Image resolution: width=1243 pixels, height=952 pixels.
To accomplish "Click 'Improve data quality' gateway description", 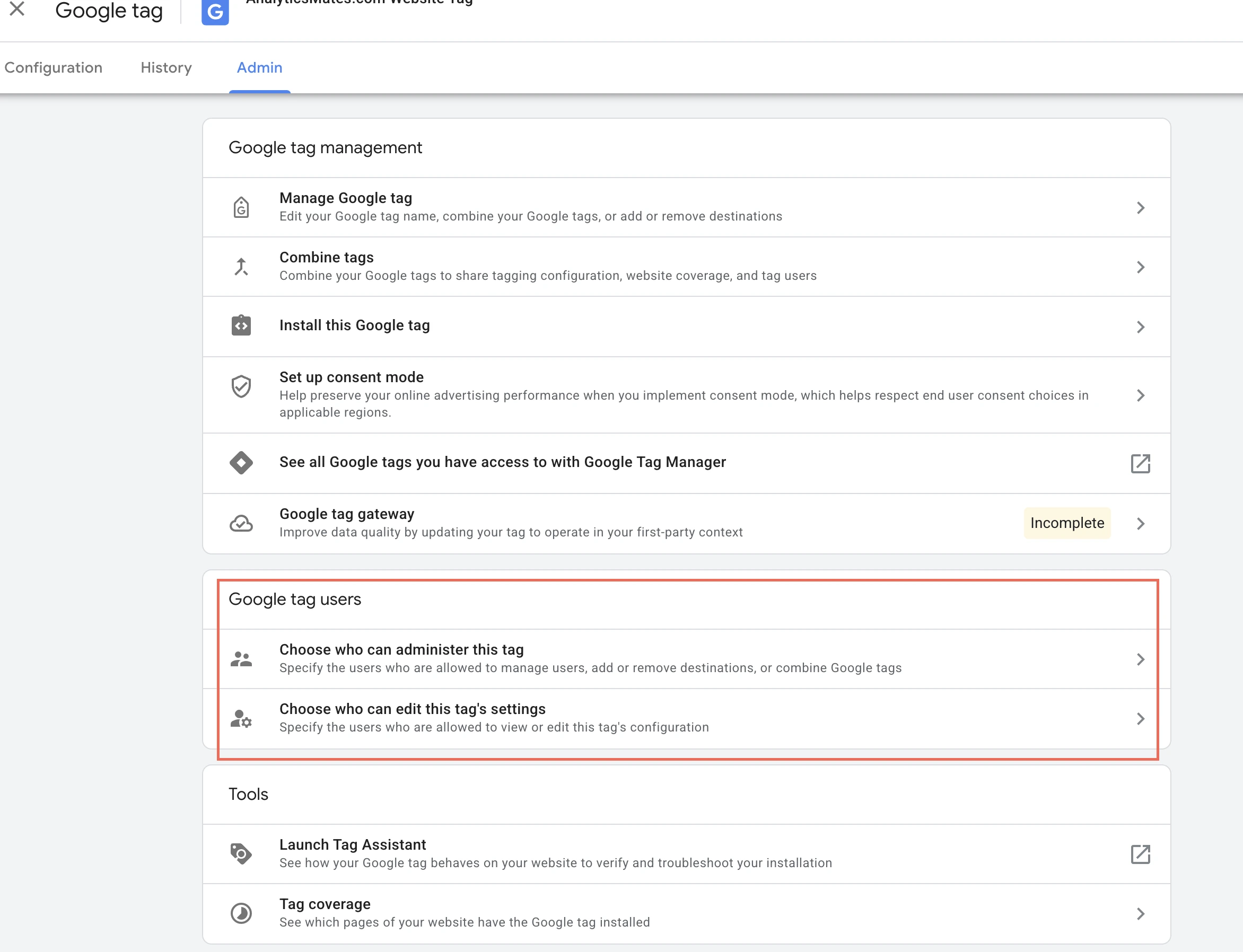I will tap(511, 532).
